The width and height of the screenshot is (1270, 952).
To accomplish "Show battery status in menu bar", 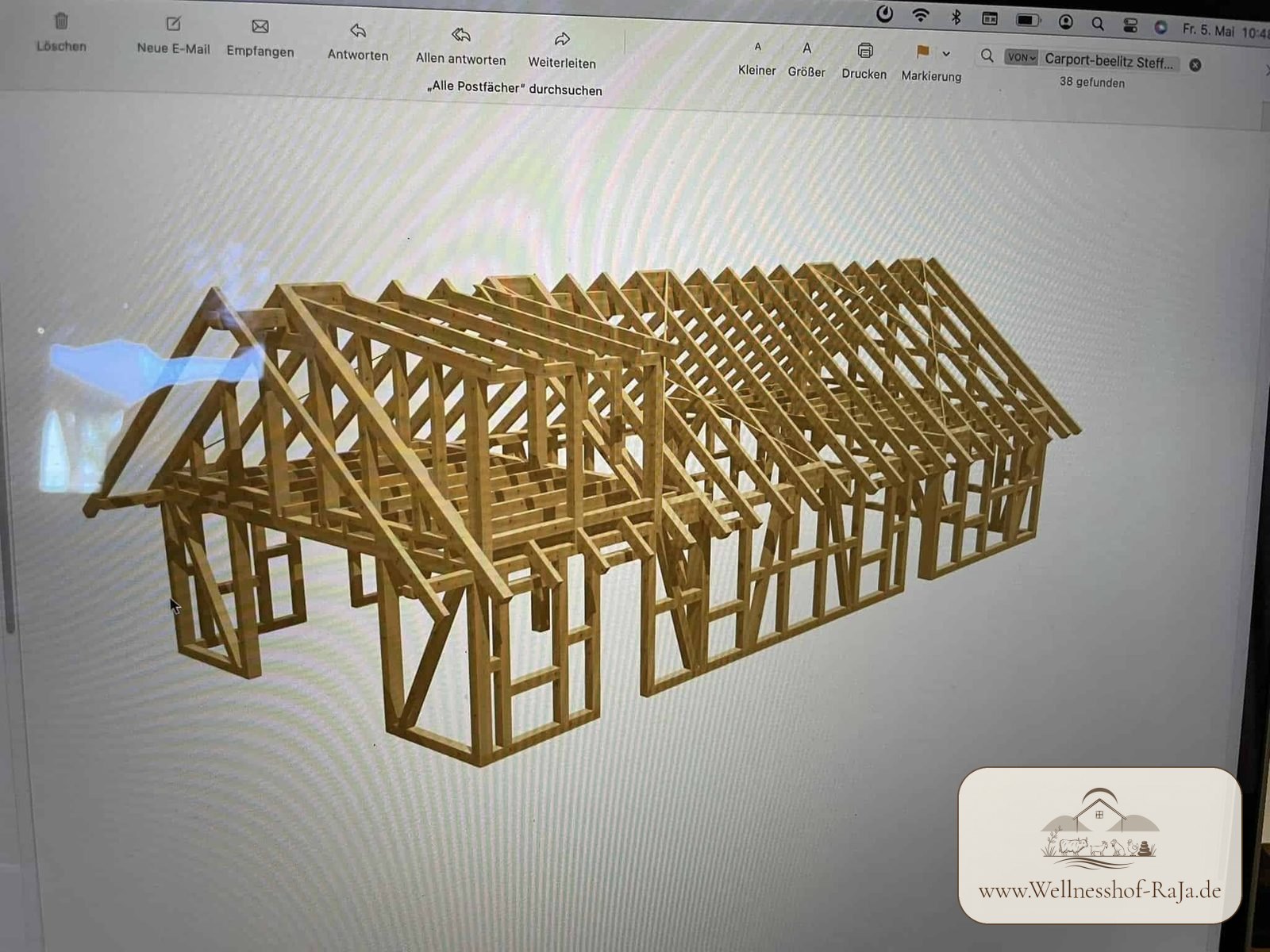I will pyautogui.click(x=1029, y=20).
